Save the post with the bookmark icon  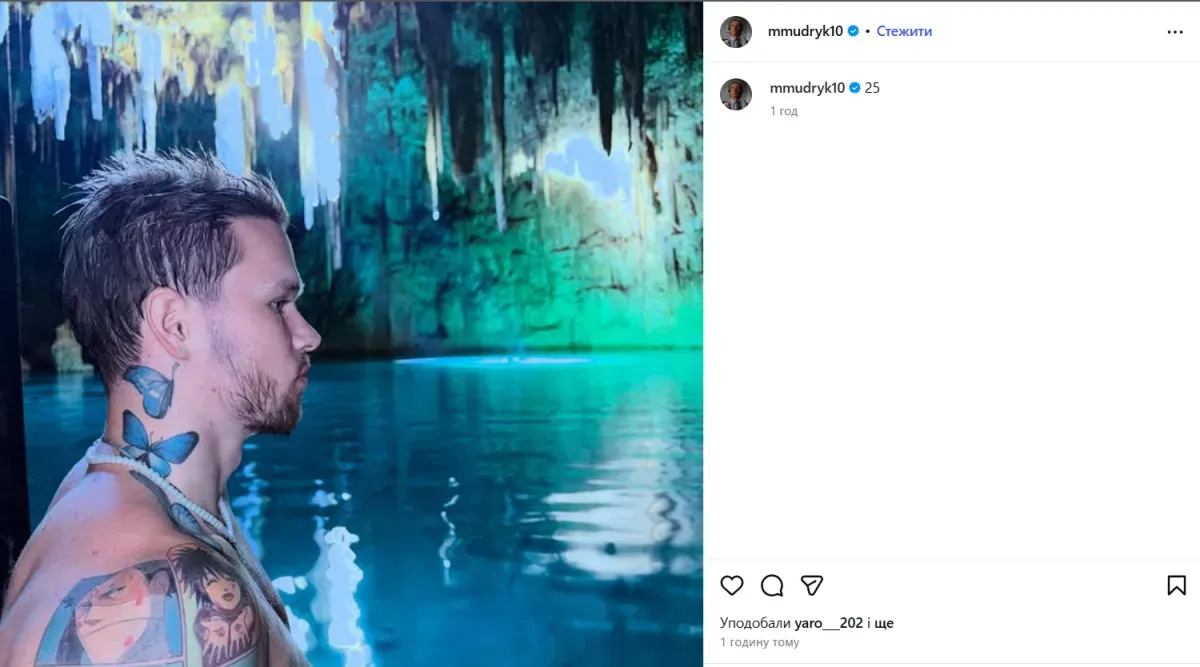coord(1176,585)
